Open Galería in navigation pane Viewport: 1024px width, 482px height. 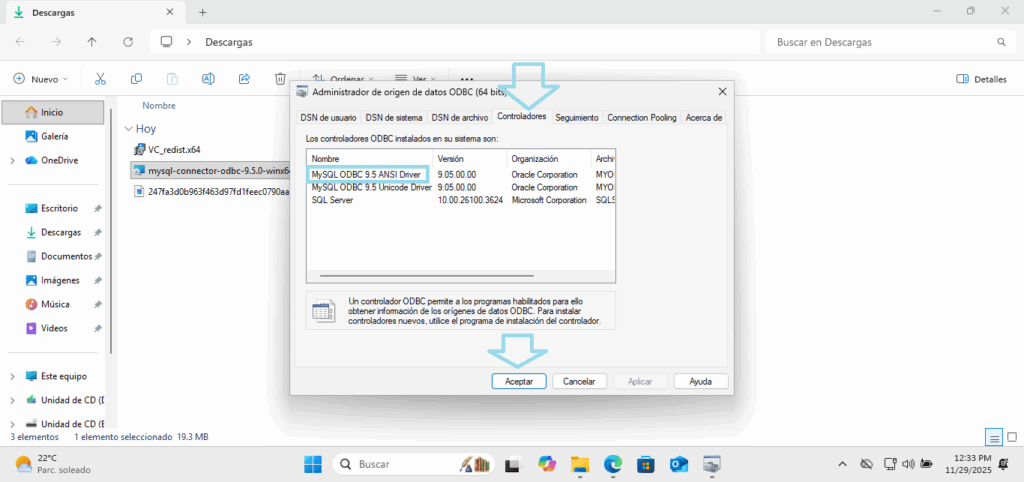(x=52, y=137)
